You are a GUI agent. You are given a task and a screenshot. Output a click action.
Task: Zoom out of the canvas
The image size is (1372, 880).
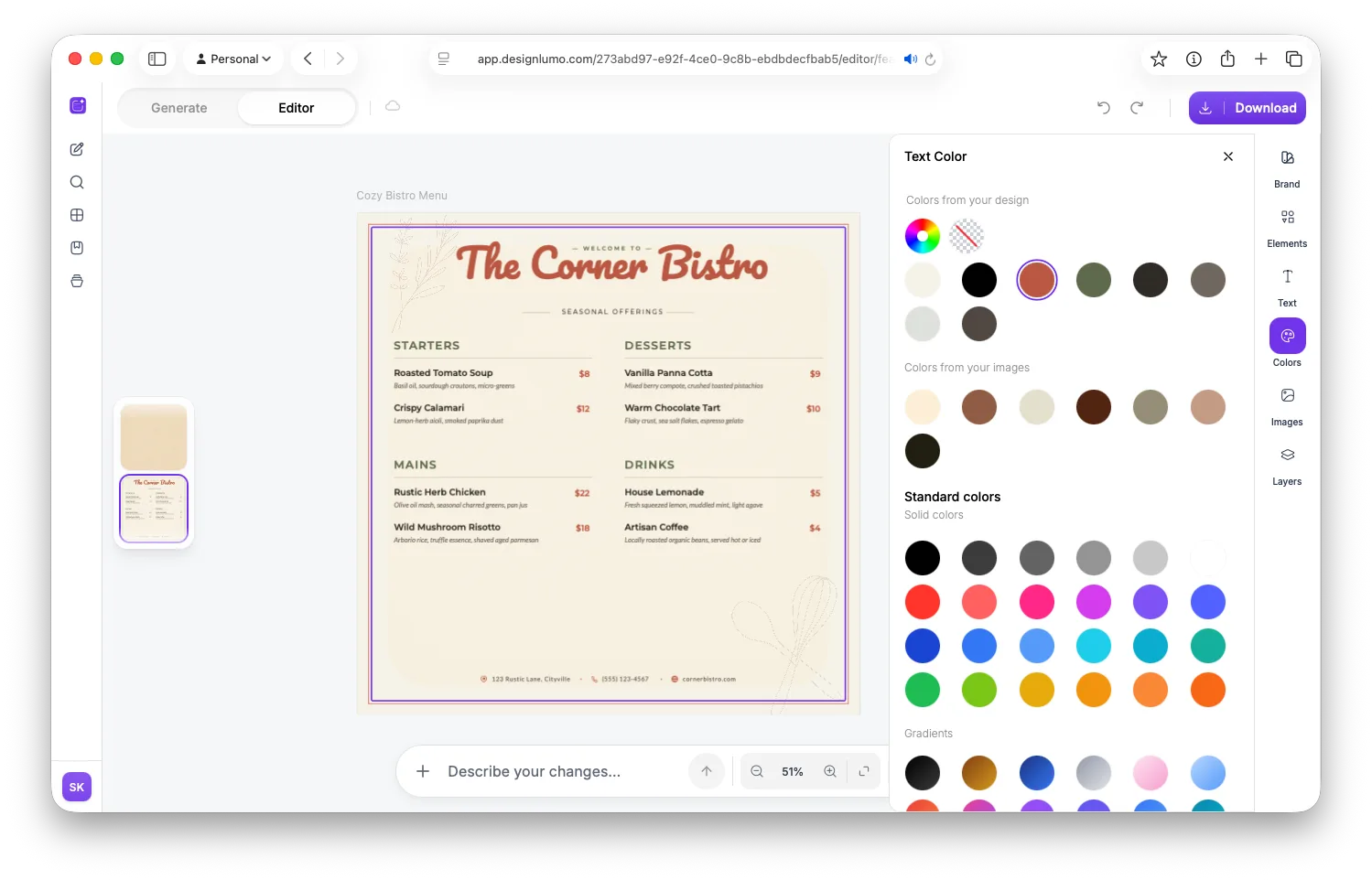point(757,771)
